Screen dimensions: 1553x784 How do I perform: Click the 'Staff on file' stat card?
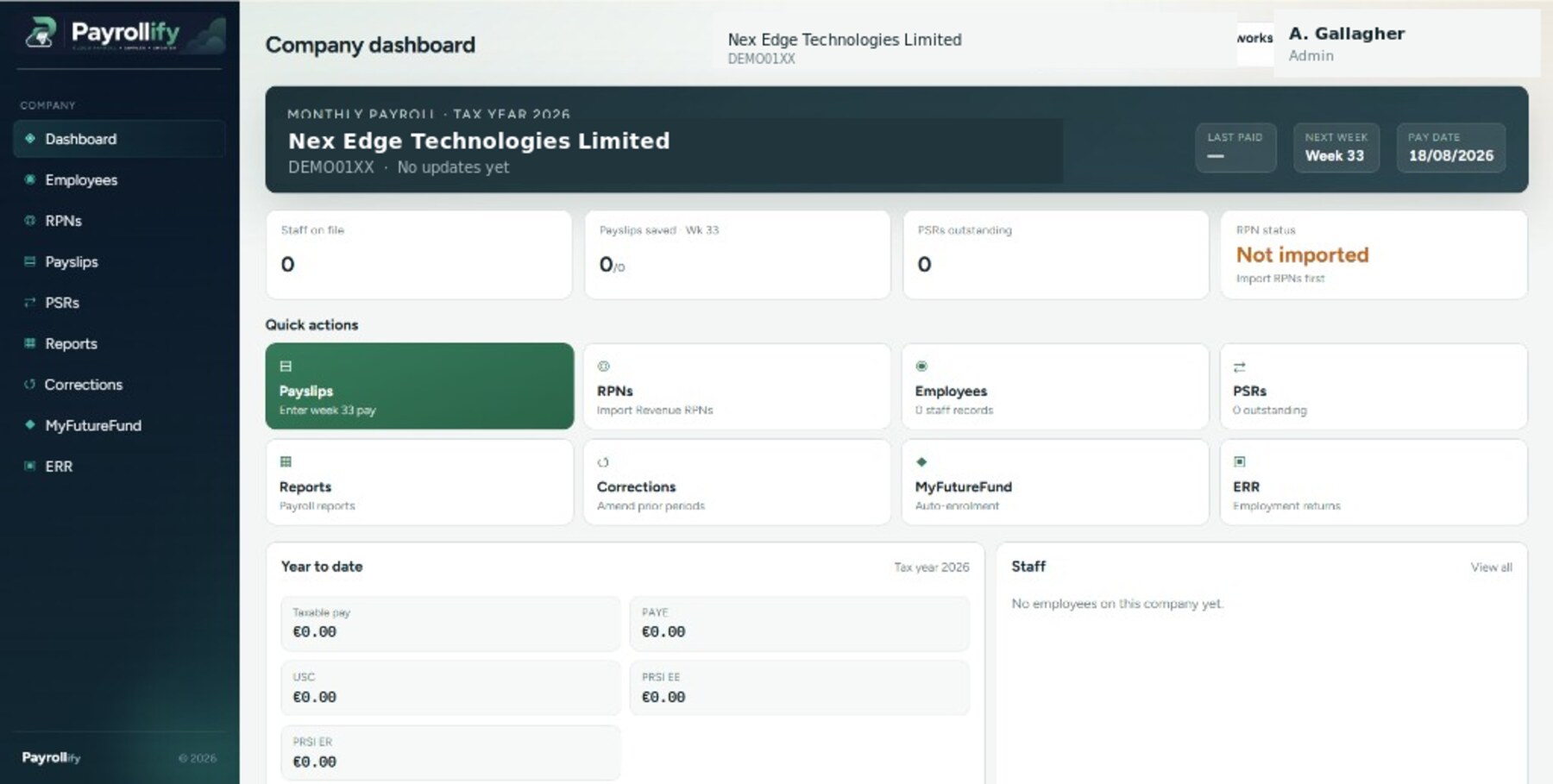coord(419,255)
